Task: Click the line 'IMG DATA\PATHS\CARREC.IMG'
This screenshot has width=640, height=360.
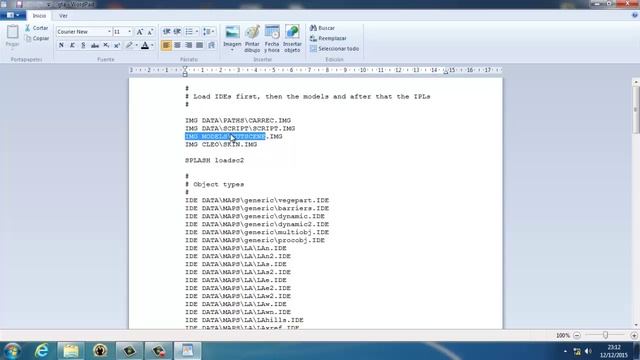Action: point(238,120)
